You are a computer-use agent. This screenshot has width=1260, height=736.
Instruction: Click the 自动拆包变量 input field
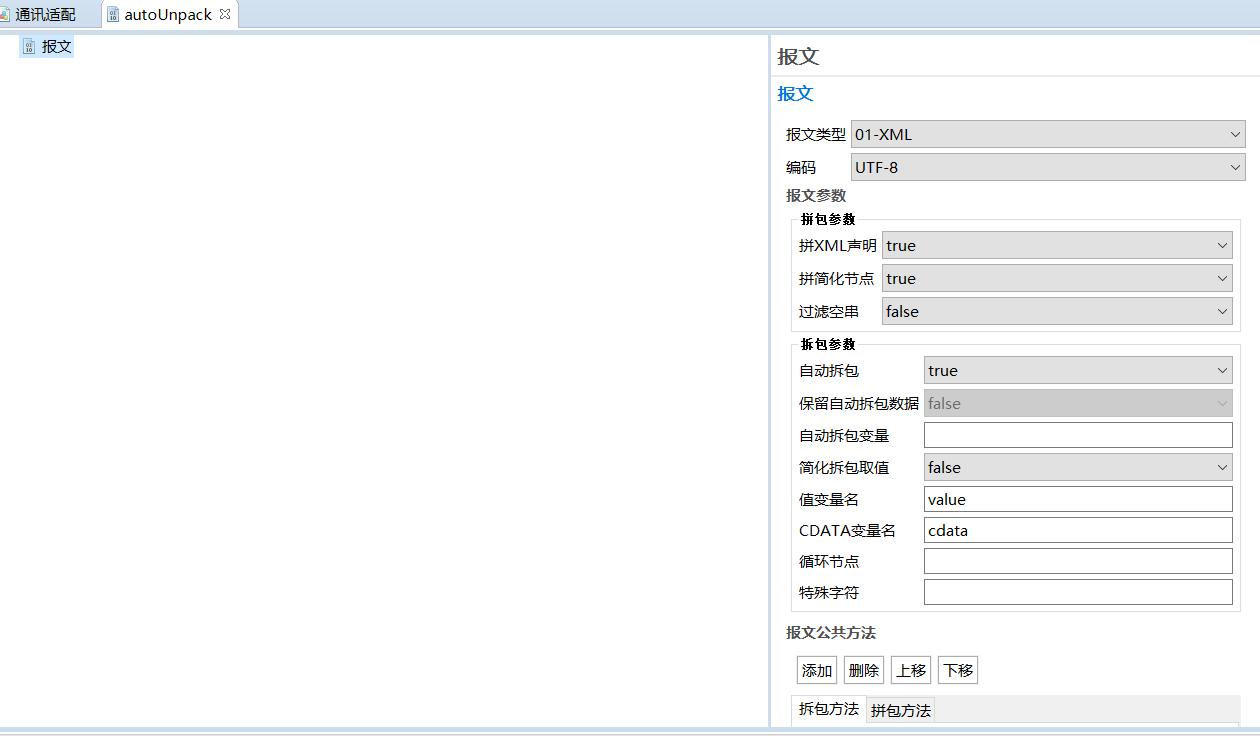[1077, 435]
